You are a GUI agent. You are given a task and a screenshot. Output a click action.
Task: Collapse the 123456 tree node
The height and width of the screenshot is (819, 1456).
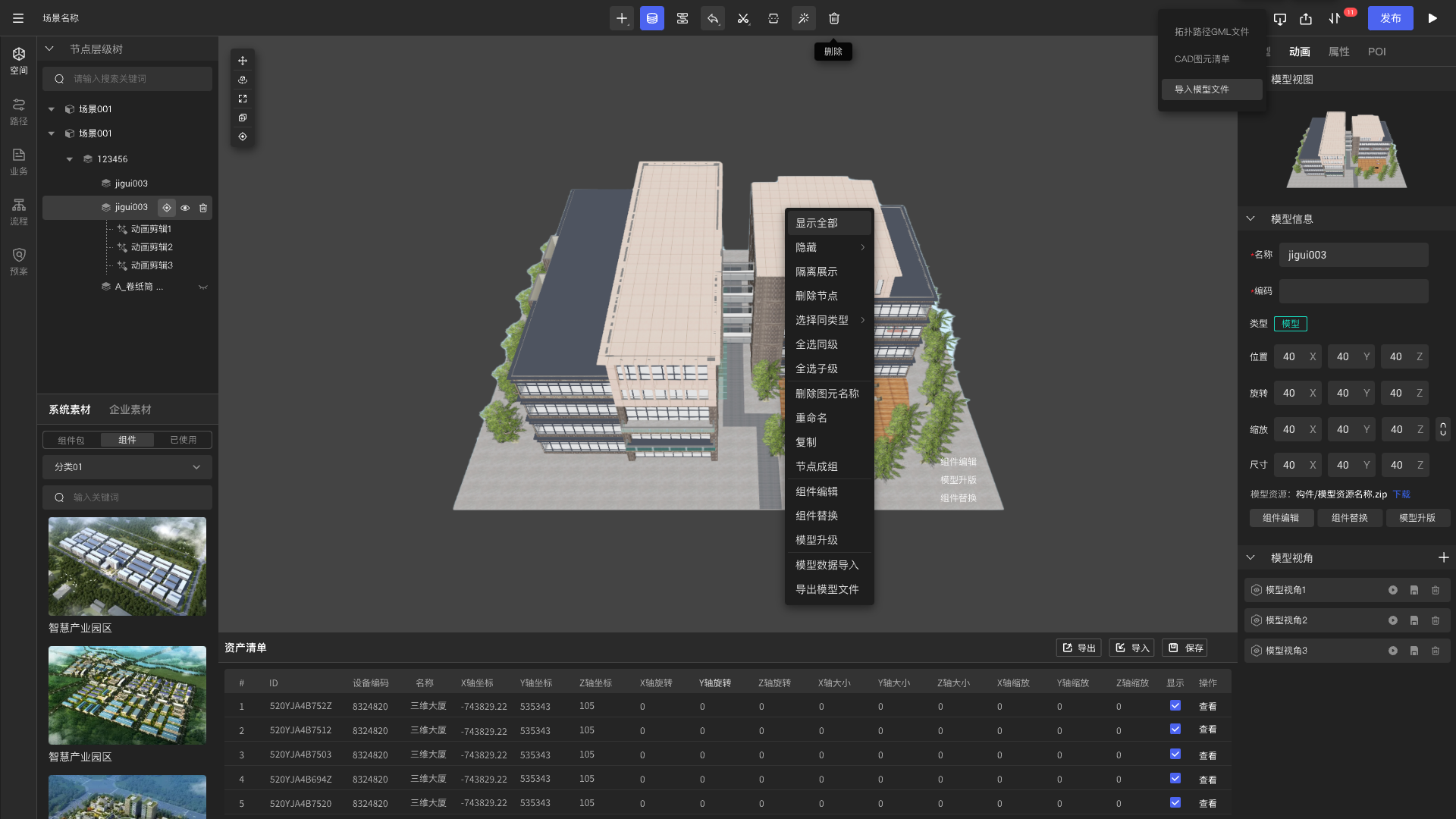pyautogui.click(x=70, y=159)
